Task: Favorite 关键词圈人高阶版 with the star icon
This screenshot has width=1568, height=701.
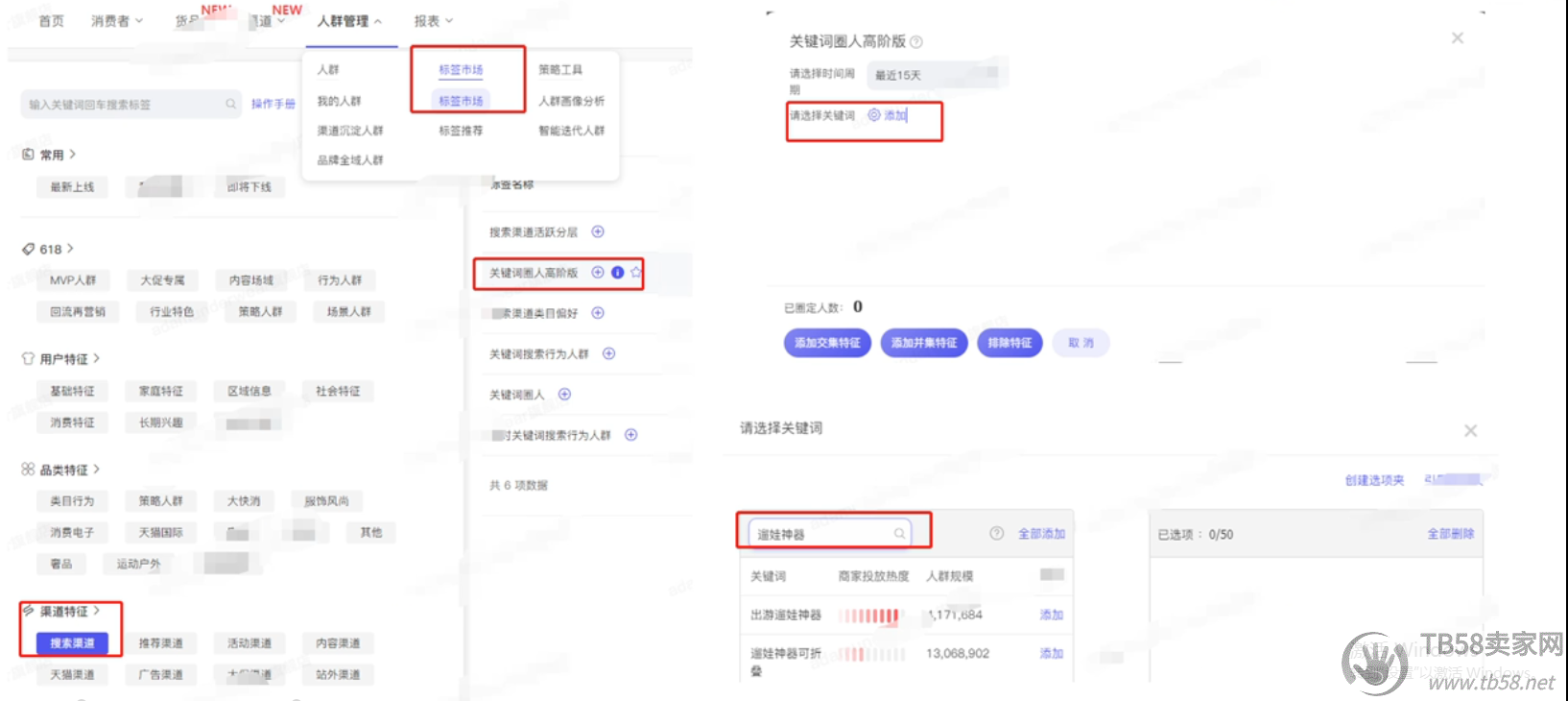Action: click(x=635, y=273)
